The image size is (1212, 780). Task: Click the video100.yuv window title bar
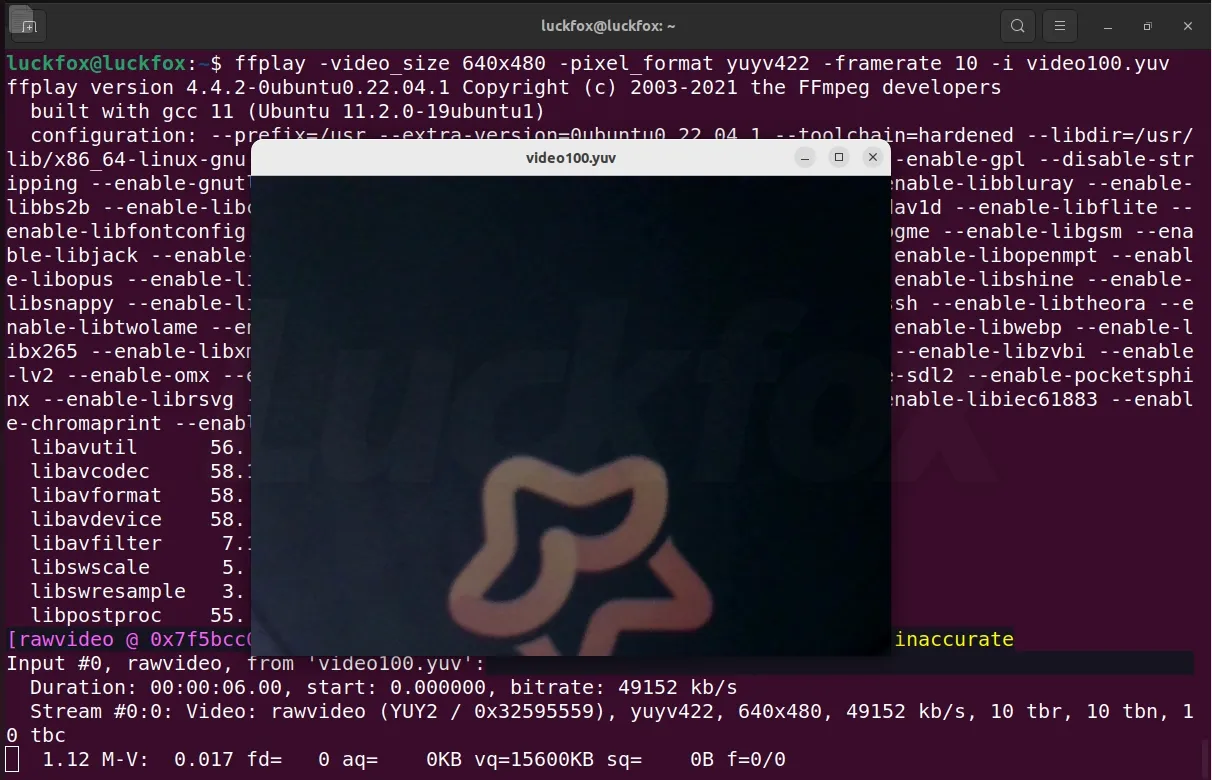[571, 158]
